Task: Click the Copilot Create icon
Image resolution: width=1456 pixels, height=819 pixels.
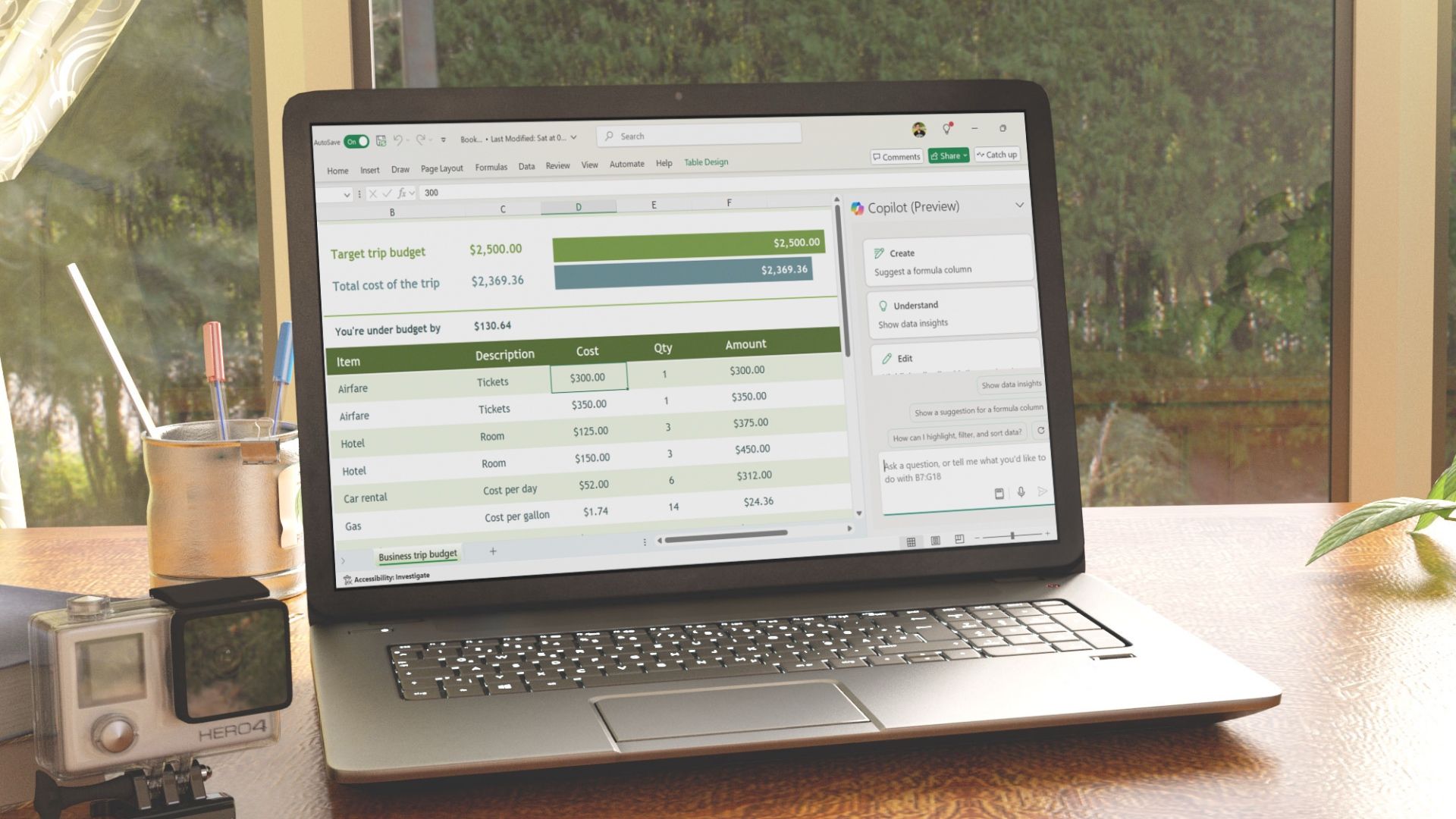Action: (x=878, y=253)
